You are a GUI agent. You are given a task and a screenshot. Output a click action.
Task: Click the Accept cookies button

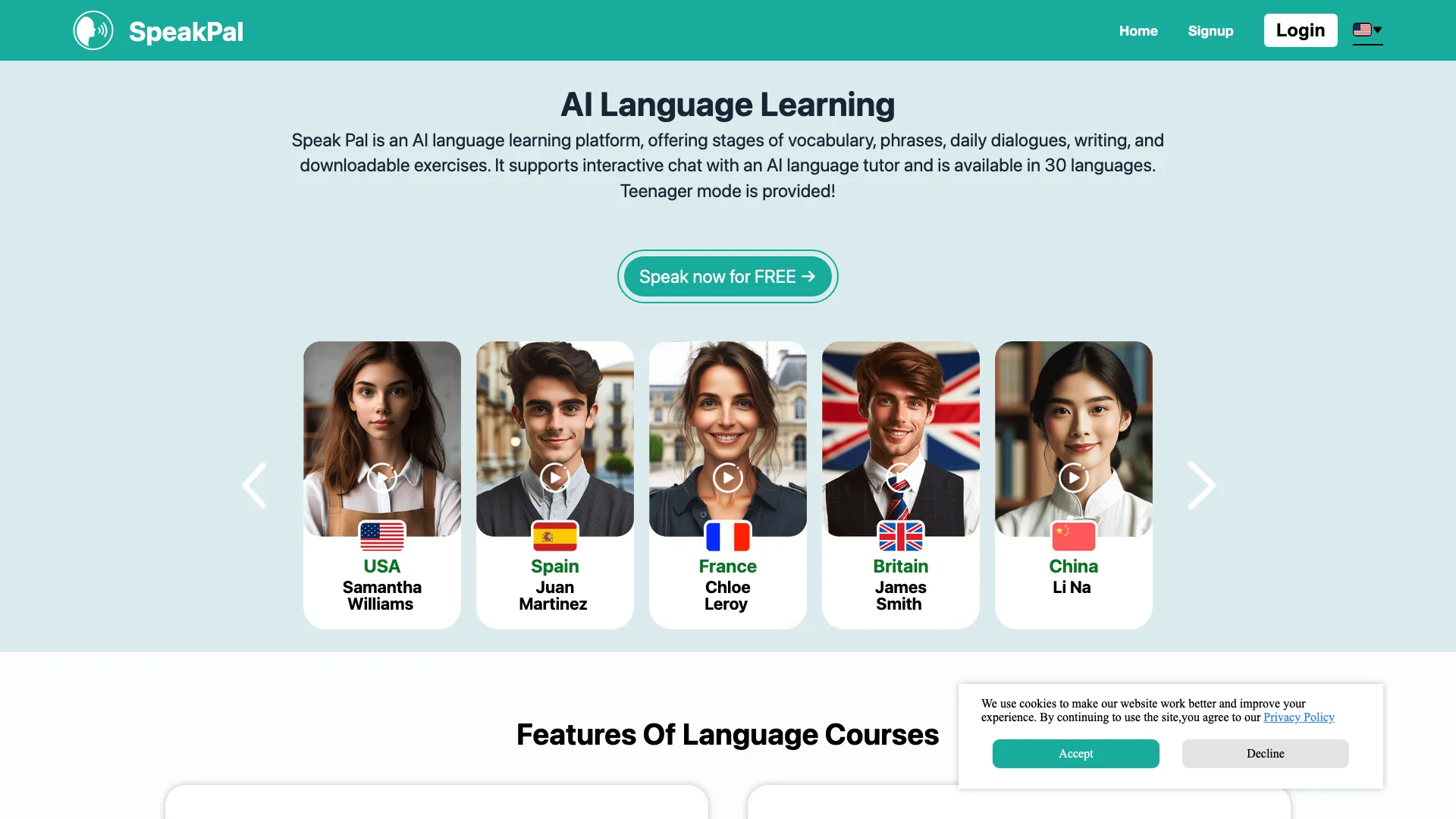coord(1076,753)
